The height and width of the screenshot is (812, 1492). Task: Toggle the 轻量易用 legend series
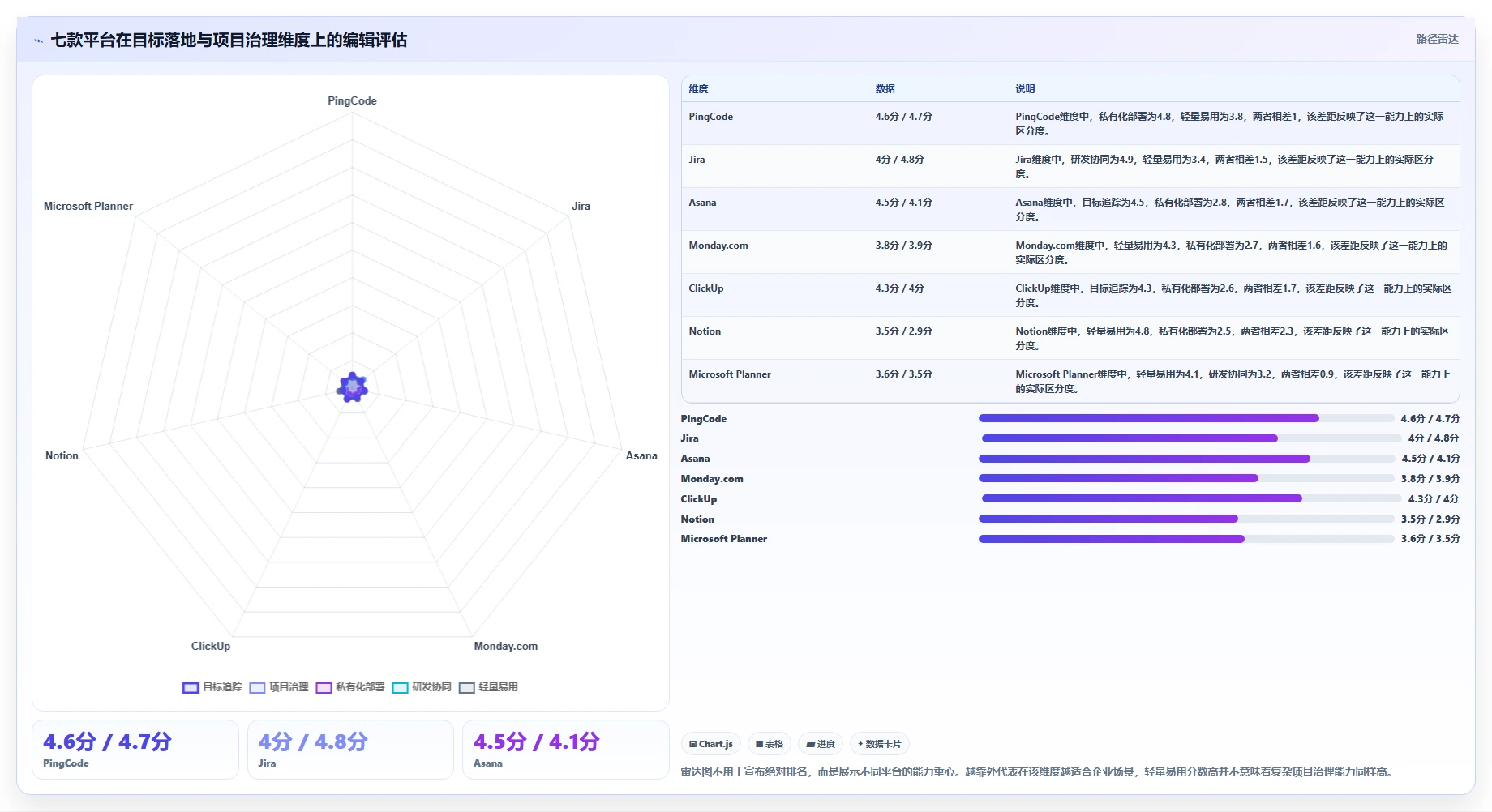(488, 687)
